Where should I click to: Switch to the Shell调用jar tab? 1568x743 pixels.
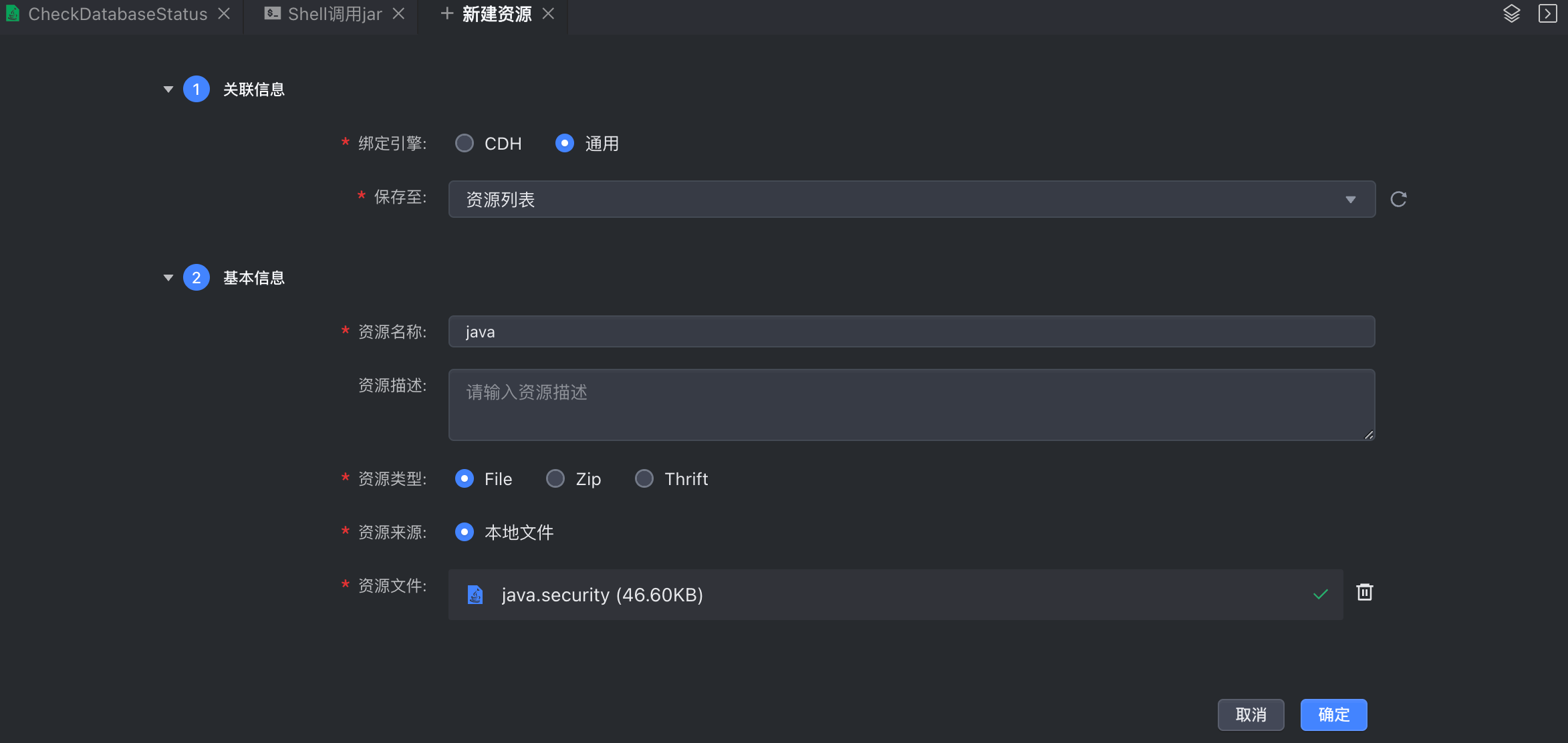tap(334, 13)
